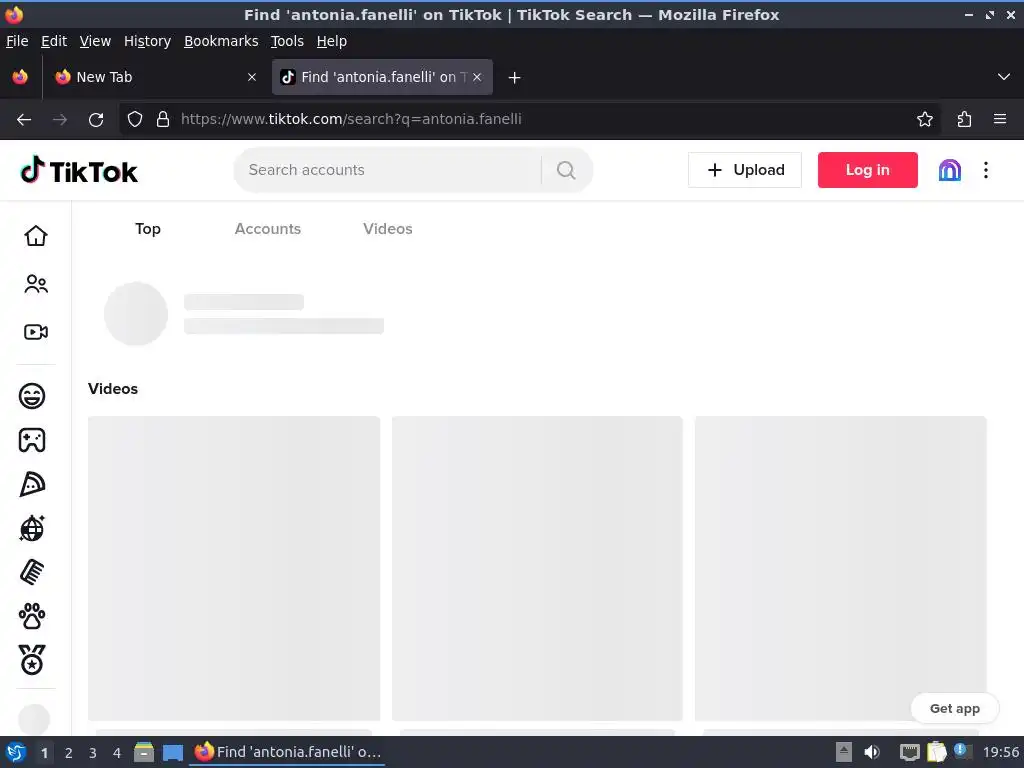Image resolution: width=1024 pixels, height=768 pixels.
Task: Click the Get app button
Action: click(955, 709)
